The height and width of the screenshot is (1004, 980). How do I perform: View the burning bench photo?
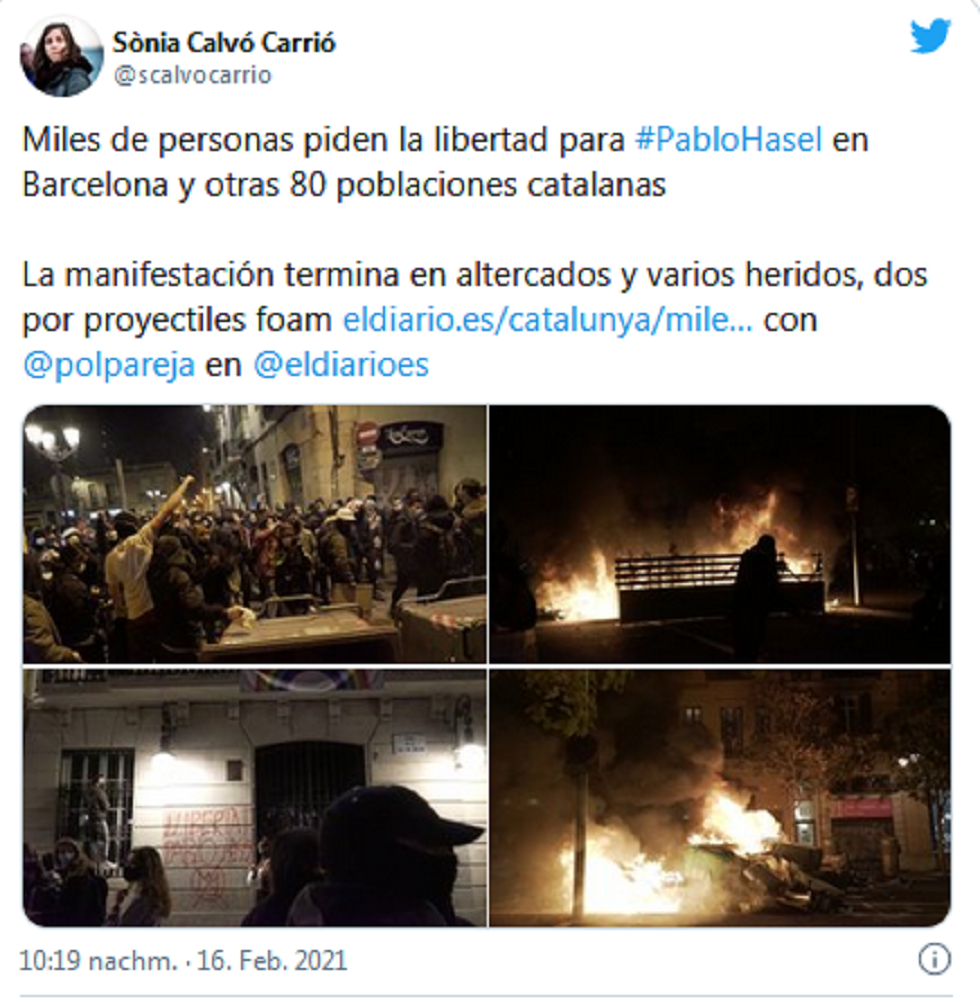720,534
